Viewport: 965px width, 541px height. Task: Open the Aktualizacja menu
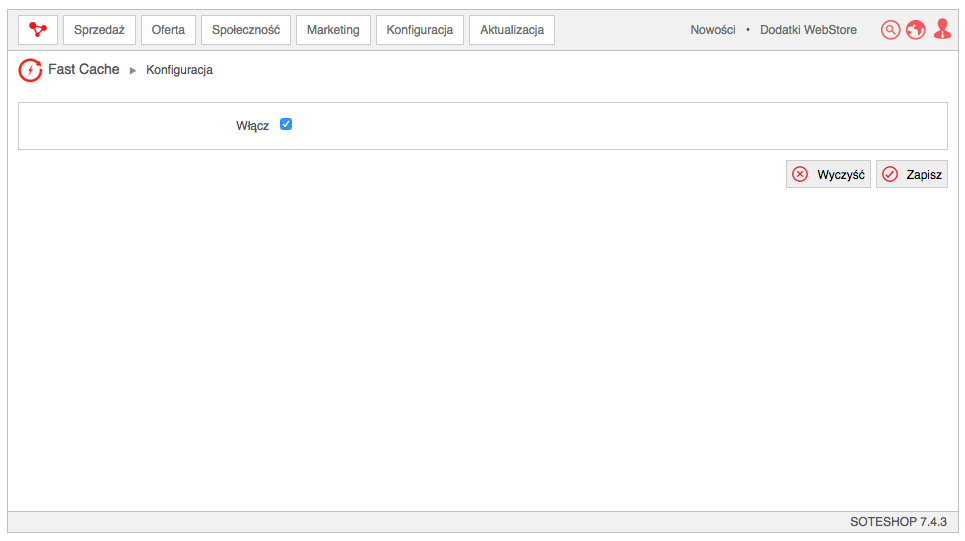coord(512,30)
